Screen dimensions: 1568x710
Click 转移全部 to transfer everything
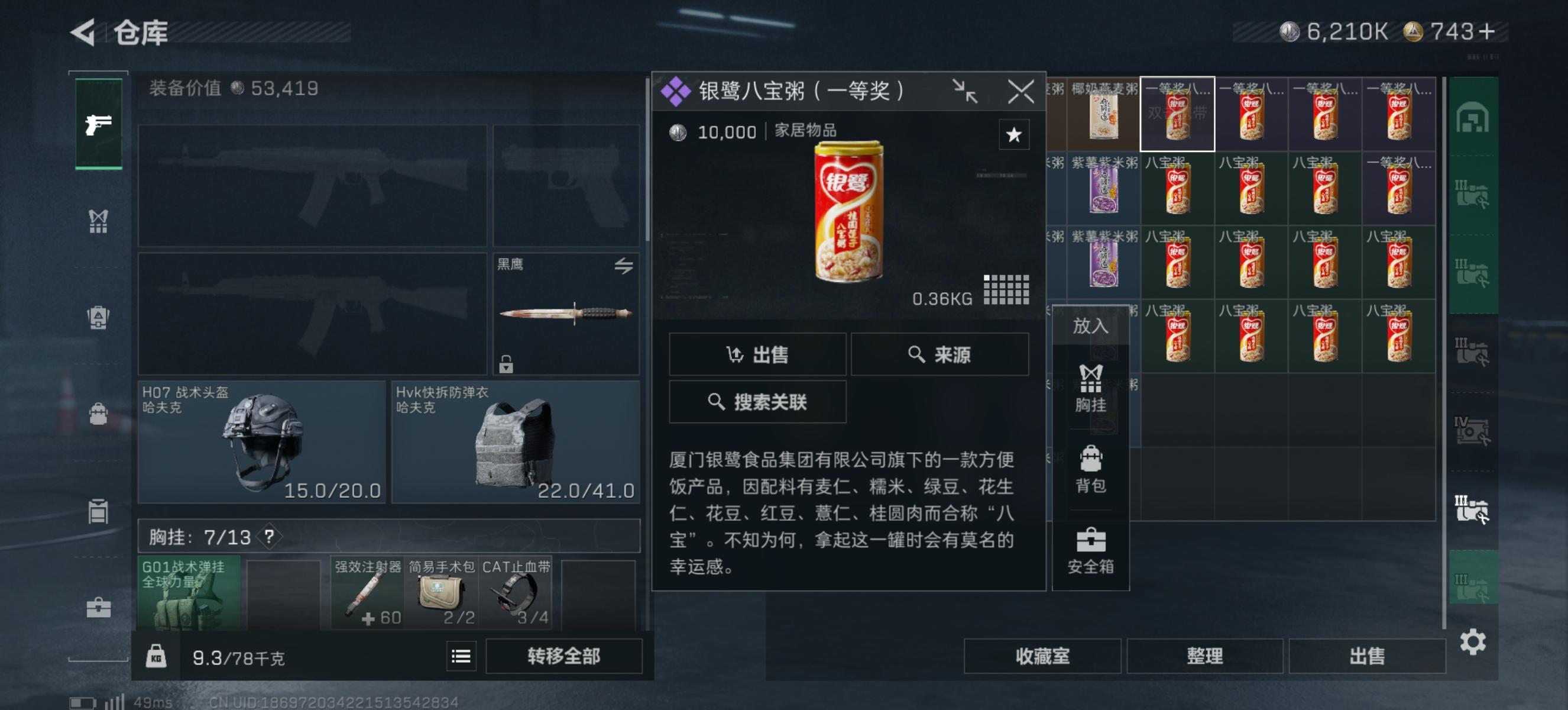(x=563, y=656)
